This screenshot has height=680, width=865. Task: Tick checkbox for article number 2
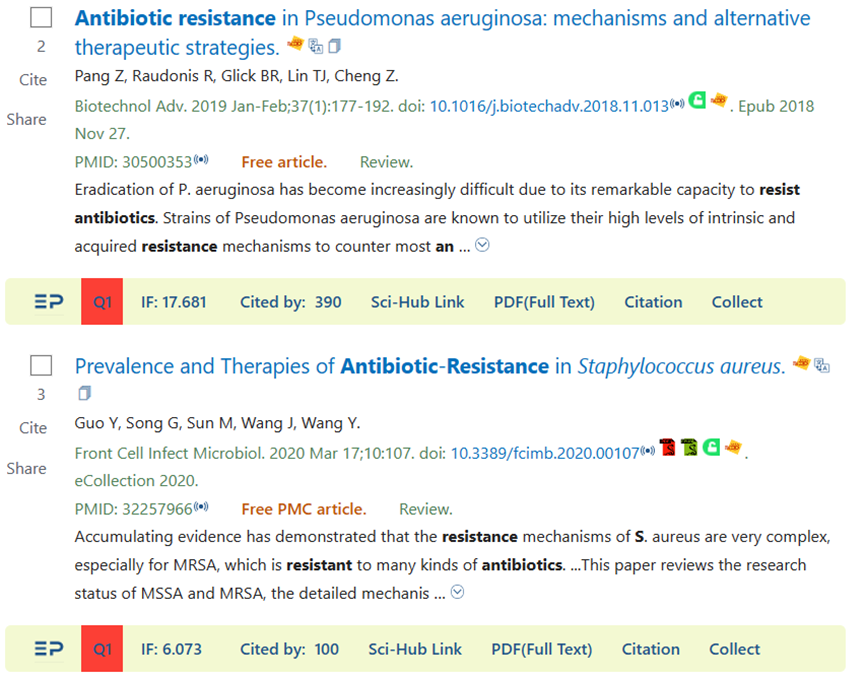click(41, 18)
